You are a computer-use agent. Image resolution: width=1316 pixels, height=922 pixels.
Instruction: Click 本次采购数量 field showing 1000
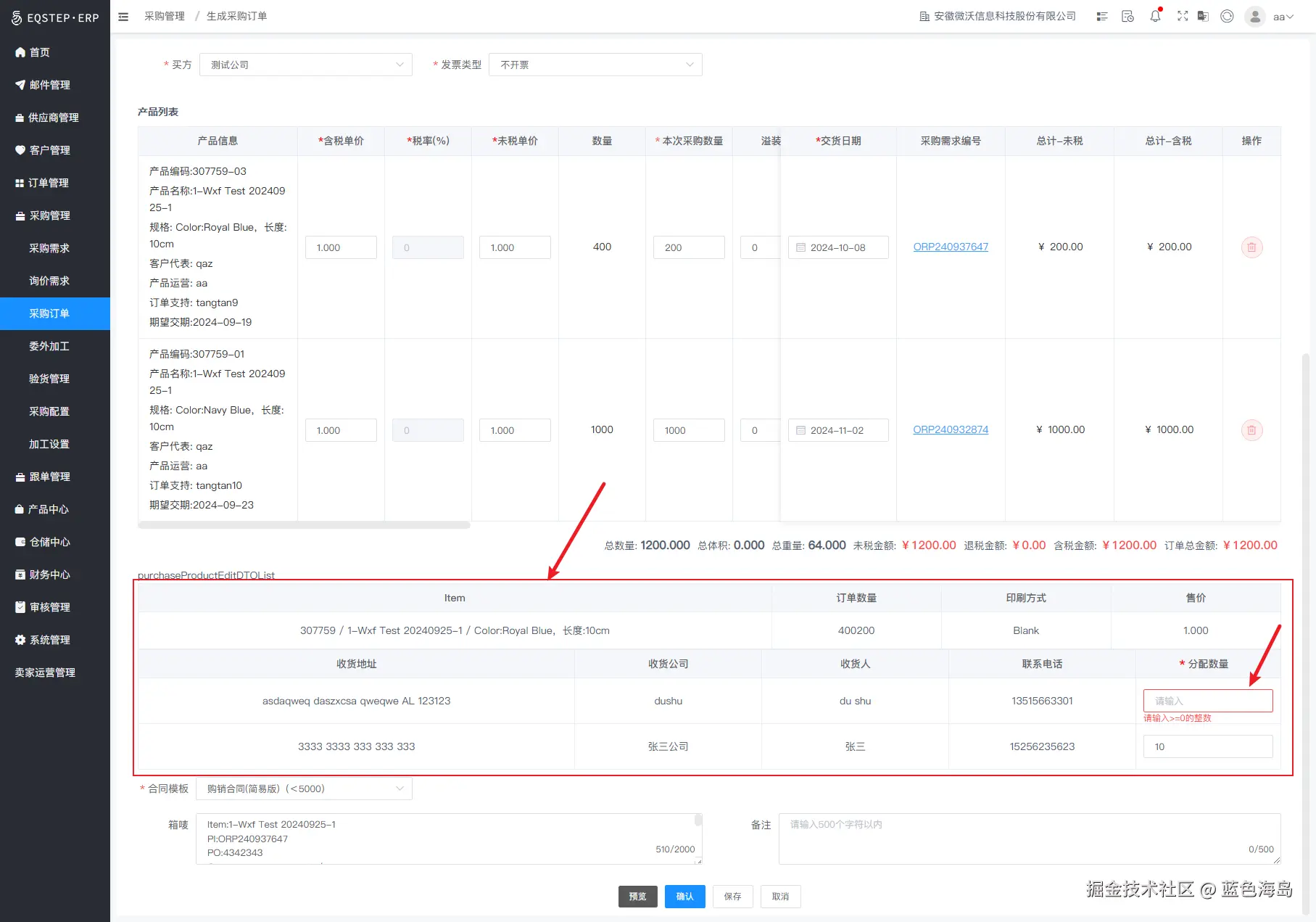tap(689, 430)
